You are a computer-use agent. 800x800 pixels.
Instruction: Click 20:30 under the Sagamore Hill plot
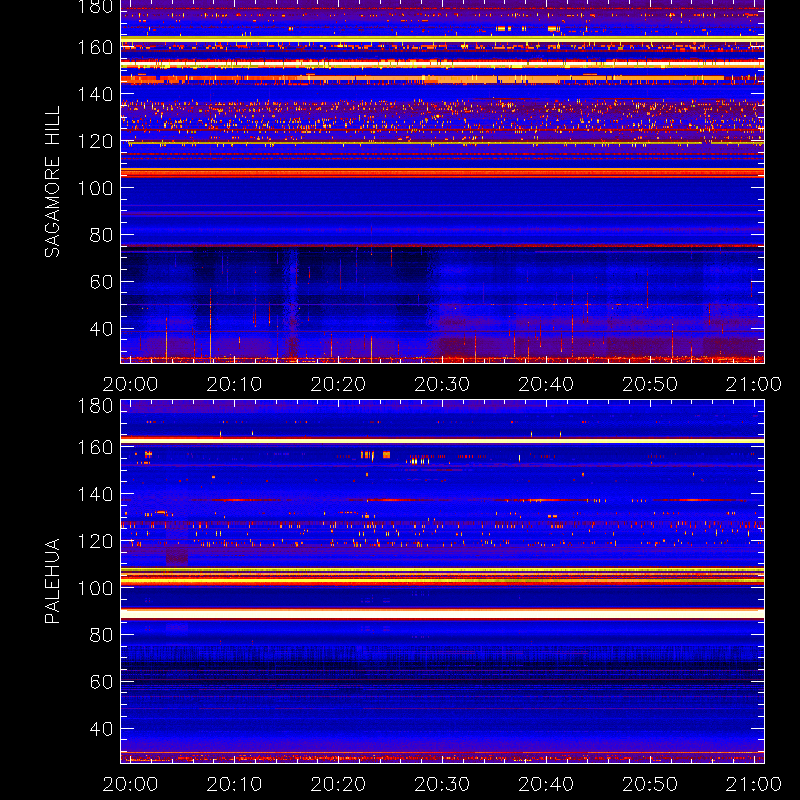point(442,384)
